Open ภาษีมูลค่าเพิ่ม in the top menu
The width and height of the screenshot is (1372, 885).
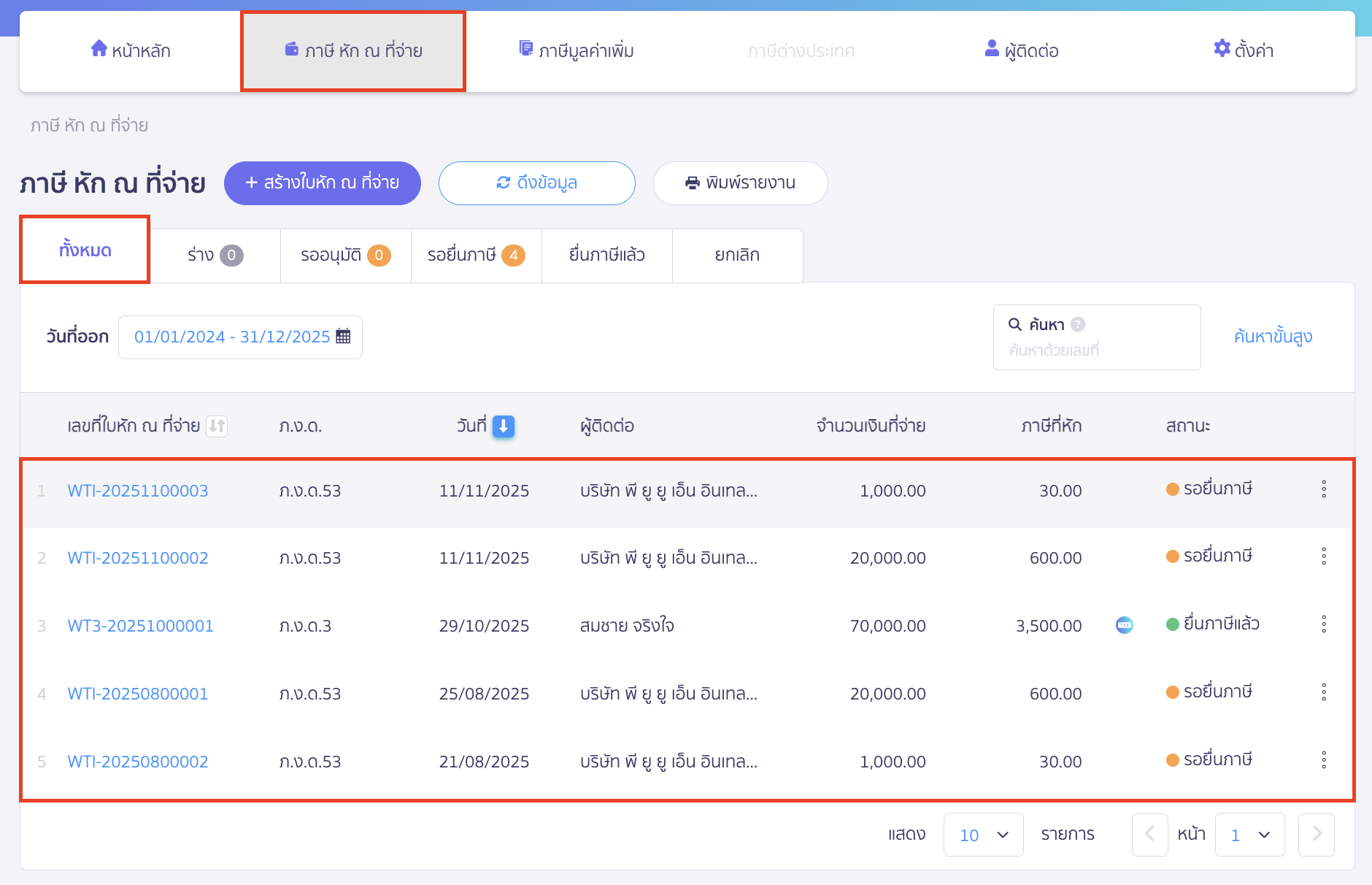577,51
